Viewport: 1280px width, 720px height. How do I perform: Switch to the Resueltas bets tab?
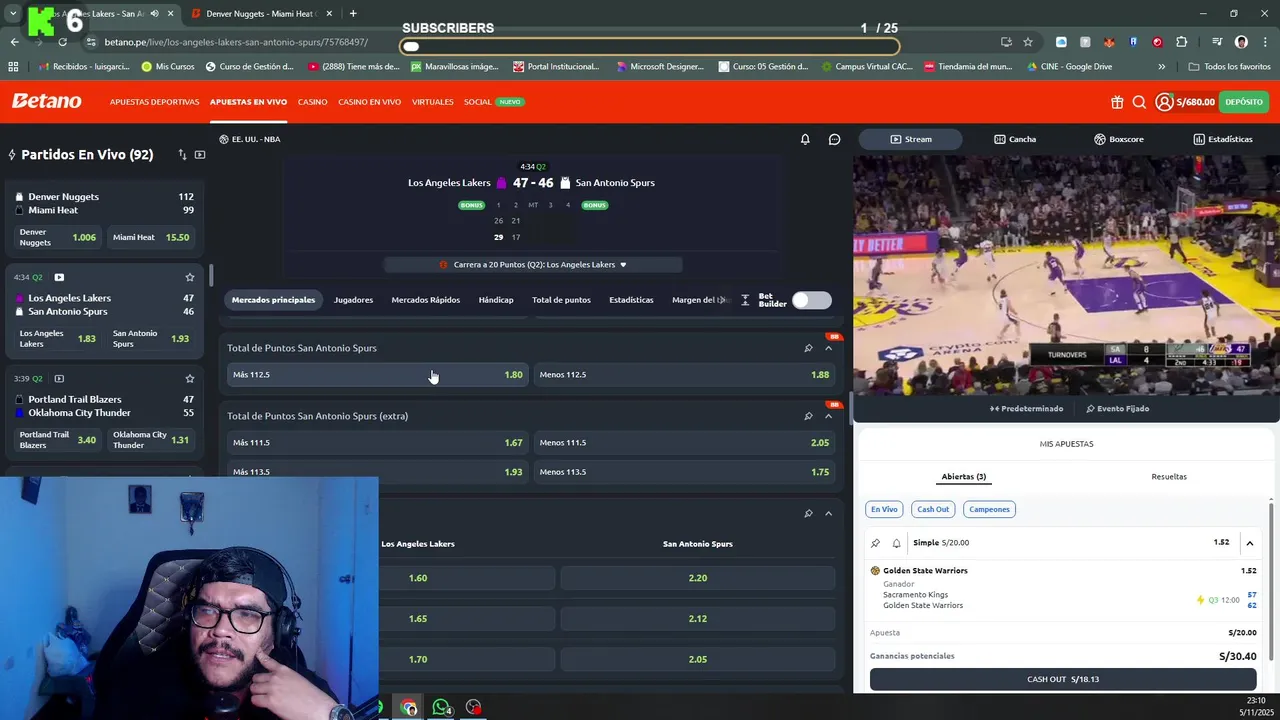[x=1169, y=477]
